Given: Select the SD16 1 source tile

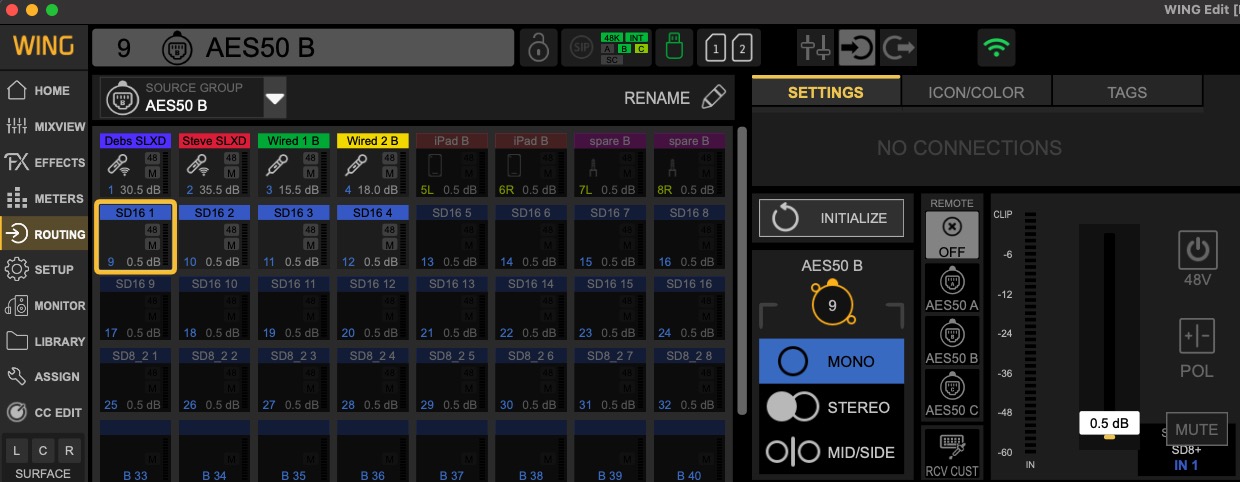Looking at the screenshot, I should pyautogui.click(x=135, y=237).
